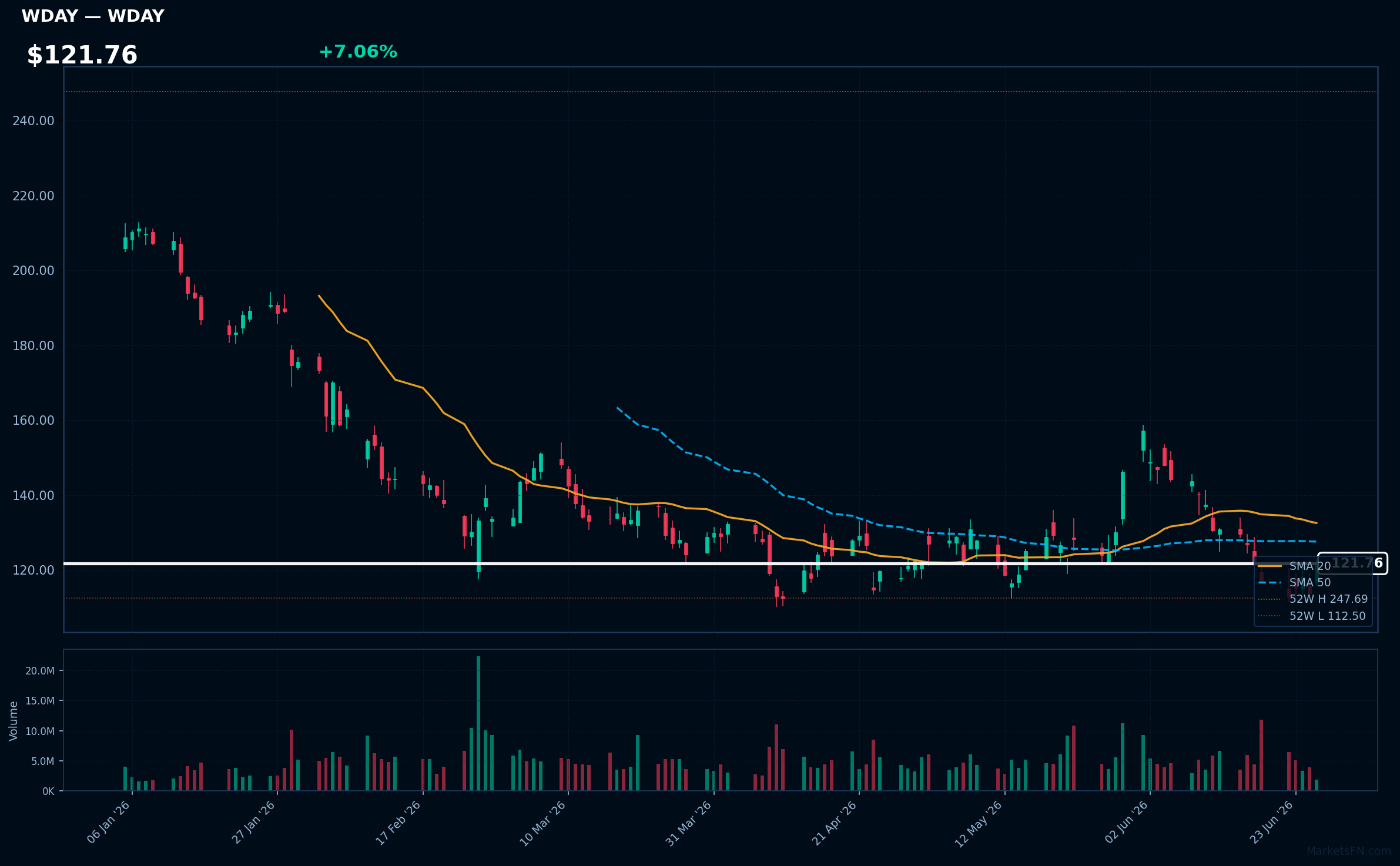Click the 27 Jan '26 date label
The height and width of the screenshot is (866, 1400).
tap(254, 823)
